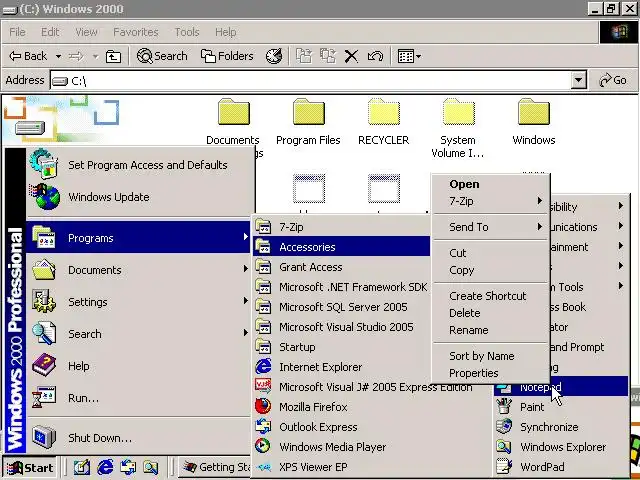Screen dimensions: 640x480
Task: Choose Cut in the context menu
Action: click(490, 253)
